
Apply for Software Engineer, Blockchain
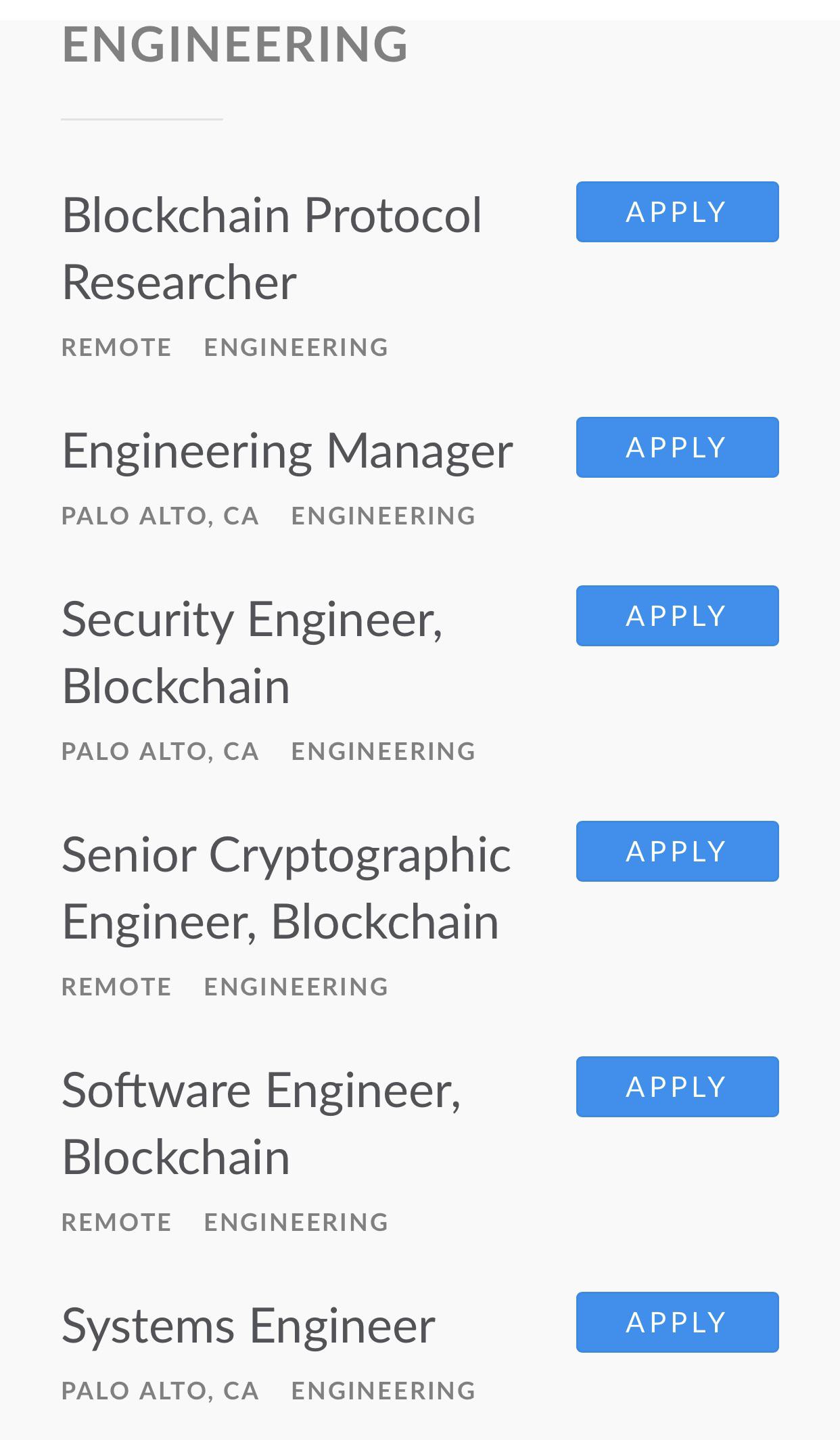pos(677,1086)
